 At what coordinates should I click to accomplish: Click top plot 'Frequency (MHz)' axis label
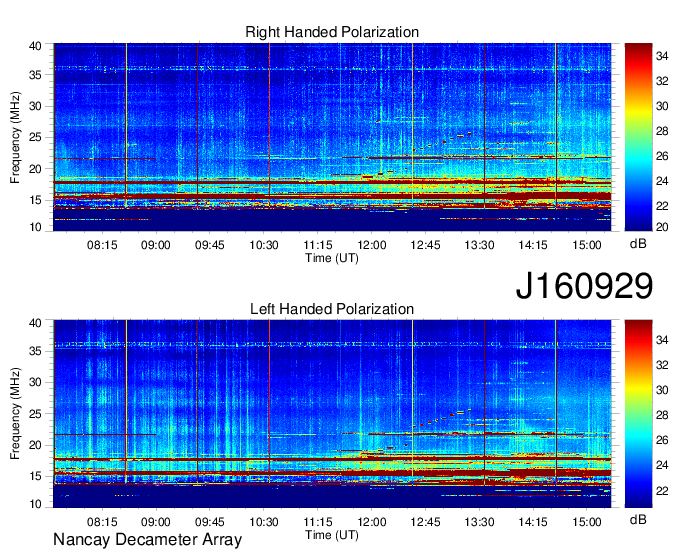coord(15,137)
